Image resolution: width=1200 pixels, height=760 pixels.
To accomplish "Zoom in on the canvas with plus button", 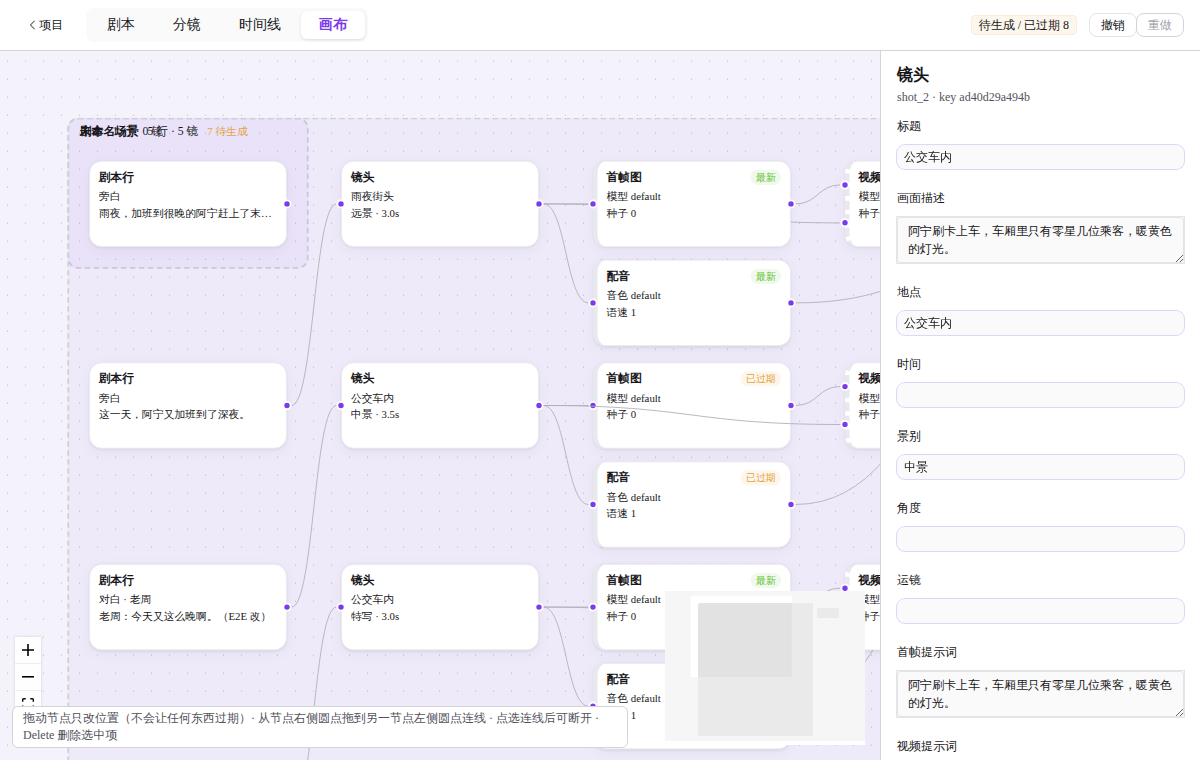I will tap(28, 650).
